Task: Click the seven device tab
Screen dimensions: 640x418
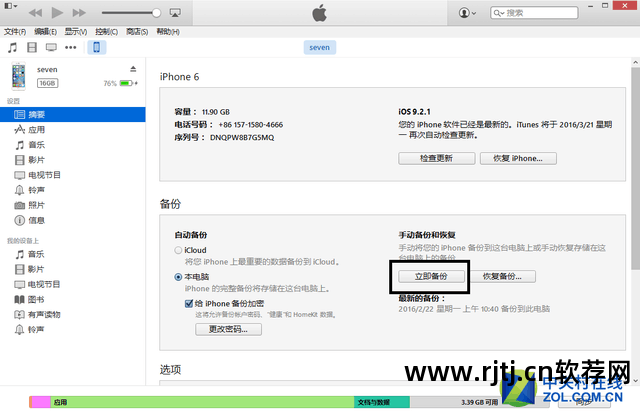Action: 320,47
